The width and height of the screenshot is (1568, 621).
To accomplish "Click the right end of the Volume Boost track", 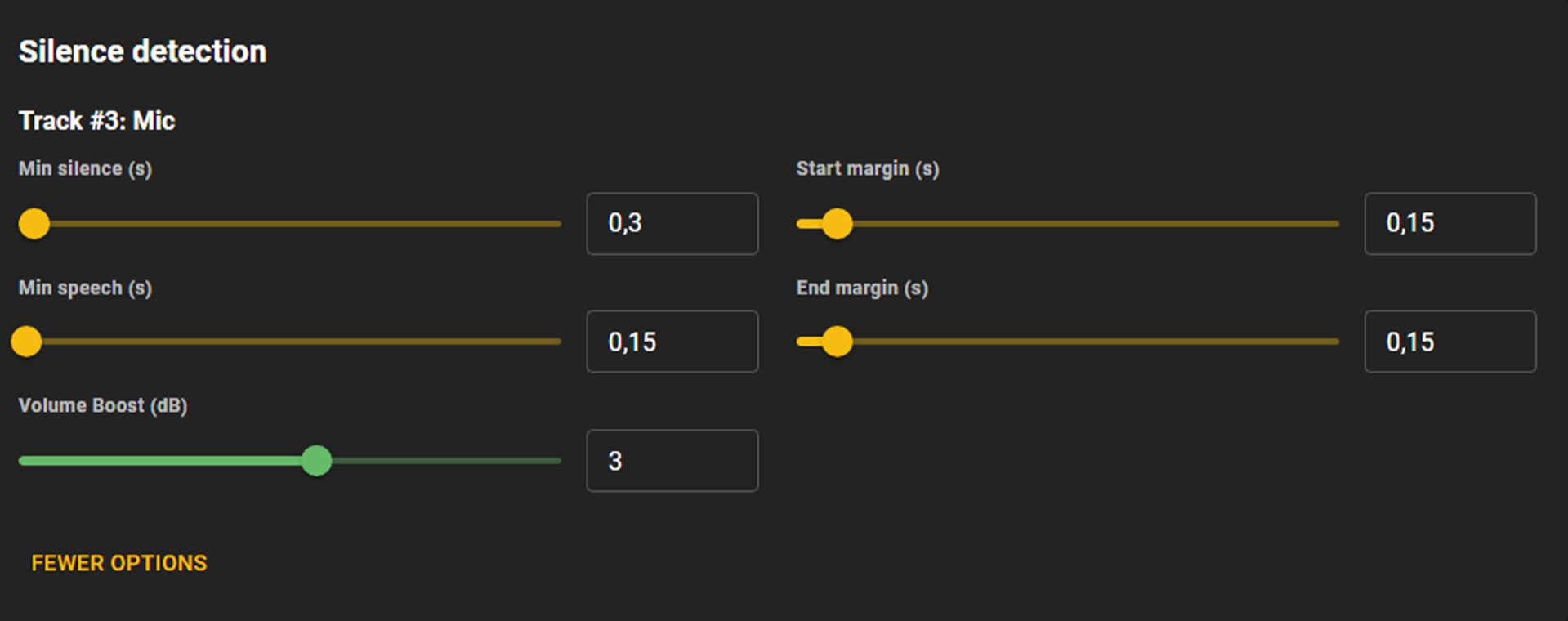I will pyautogui.click(x=558, y=461).
